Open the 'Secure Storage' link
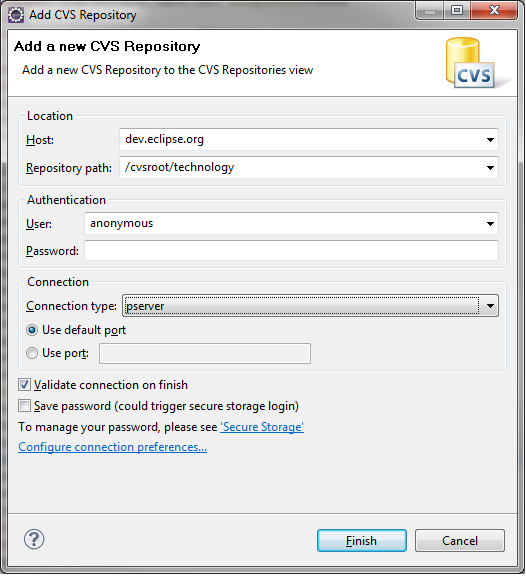The image size is (526, 576). pyautogui.click(x=262, y=427)
